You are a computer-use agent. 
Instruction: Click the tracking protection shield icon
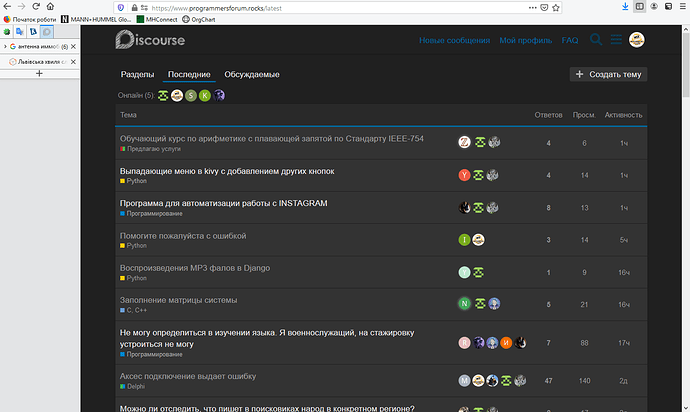(121, 8)
